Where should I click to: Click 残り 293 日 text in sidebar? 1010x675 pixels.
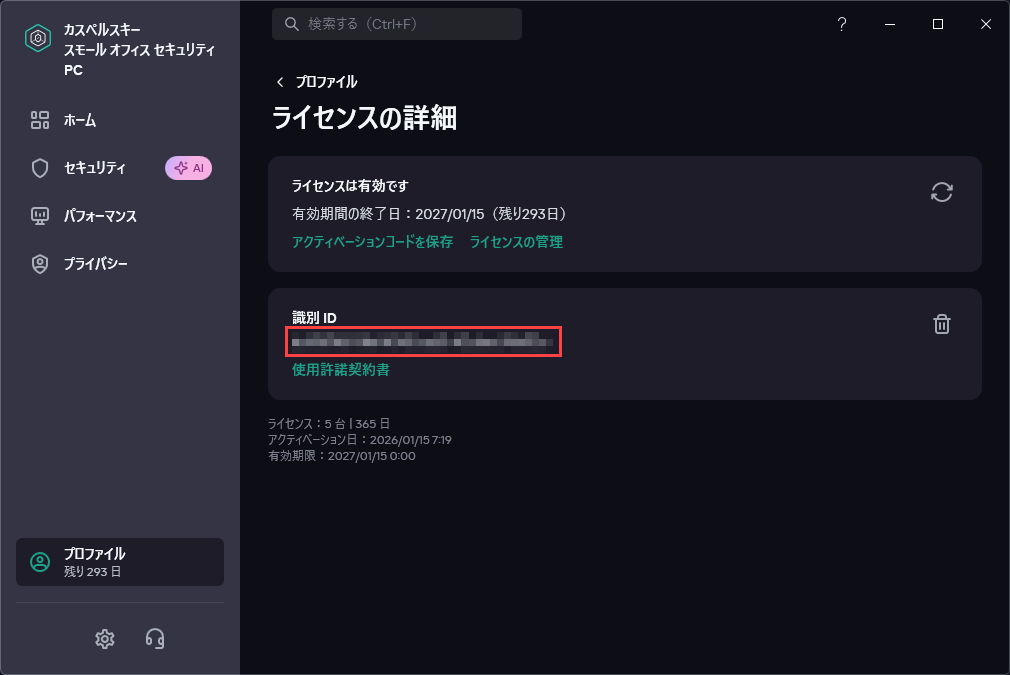92,571
